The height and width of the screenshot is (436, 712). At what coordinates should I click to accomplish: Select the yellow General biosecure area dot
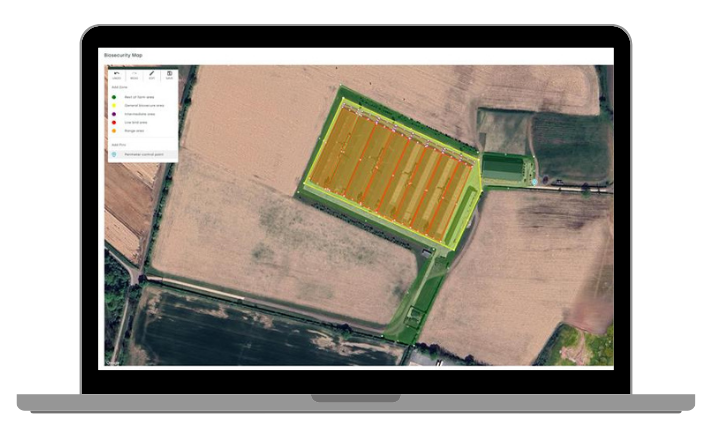(115, 105)
